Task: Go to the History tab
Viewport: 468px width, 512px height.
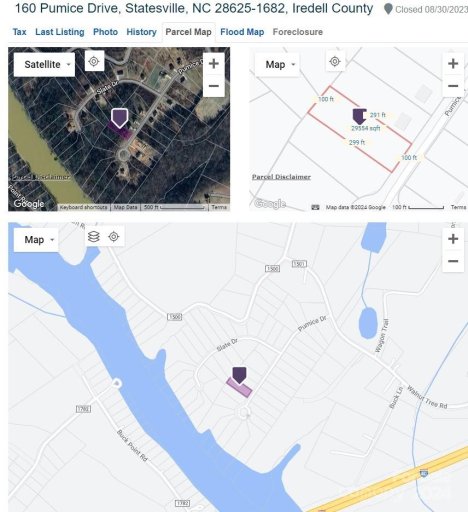Action: click(141, 32)
